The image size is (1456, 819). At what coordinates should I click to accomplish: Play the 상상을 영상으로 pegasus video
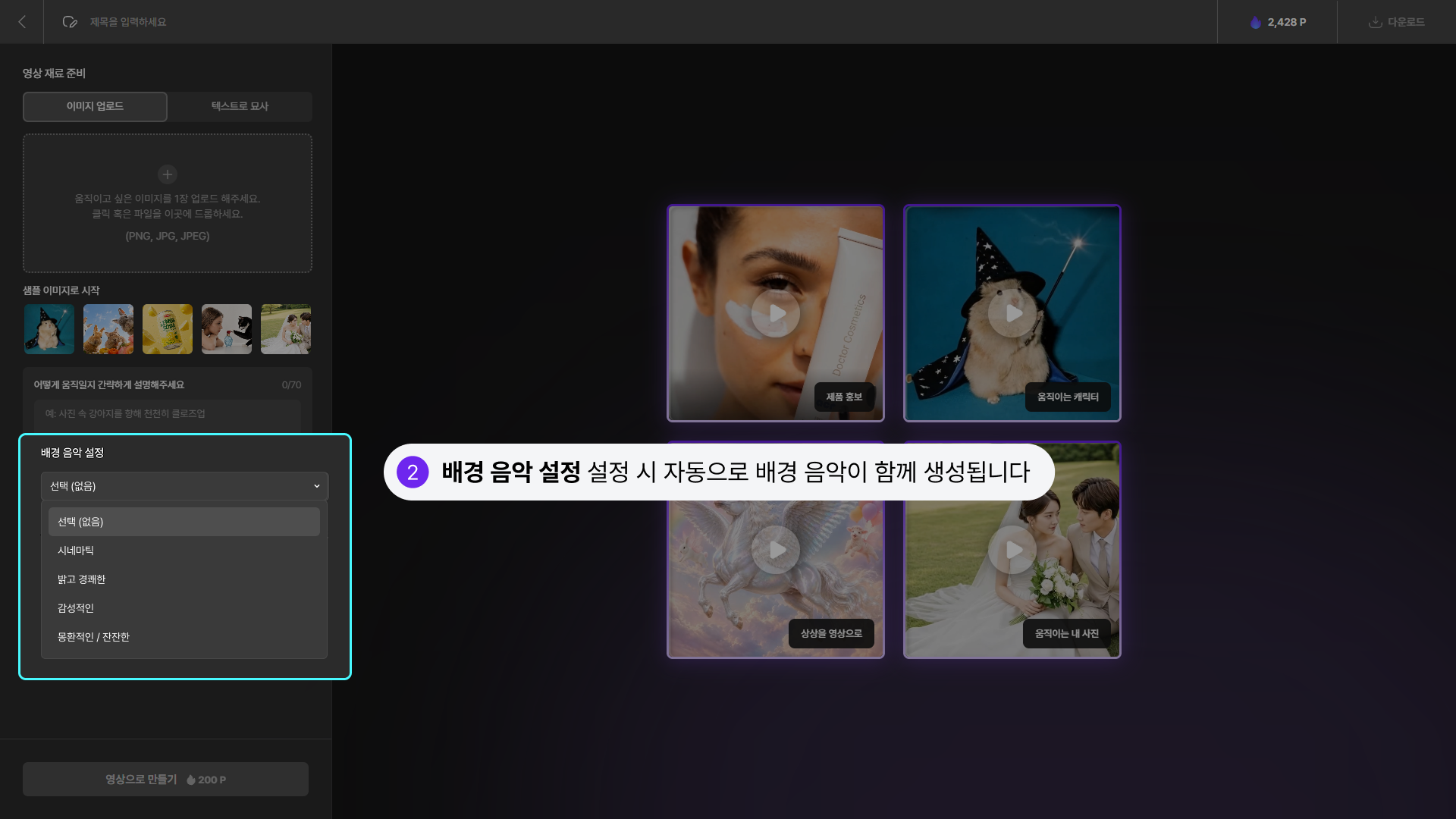(x=776, y=550)
